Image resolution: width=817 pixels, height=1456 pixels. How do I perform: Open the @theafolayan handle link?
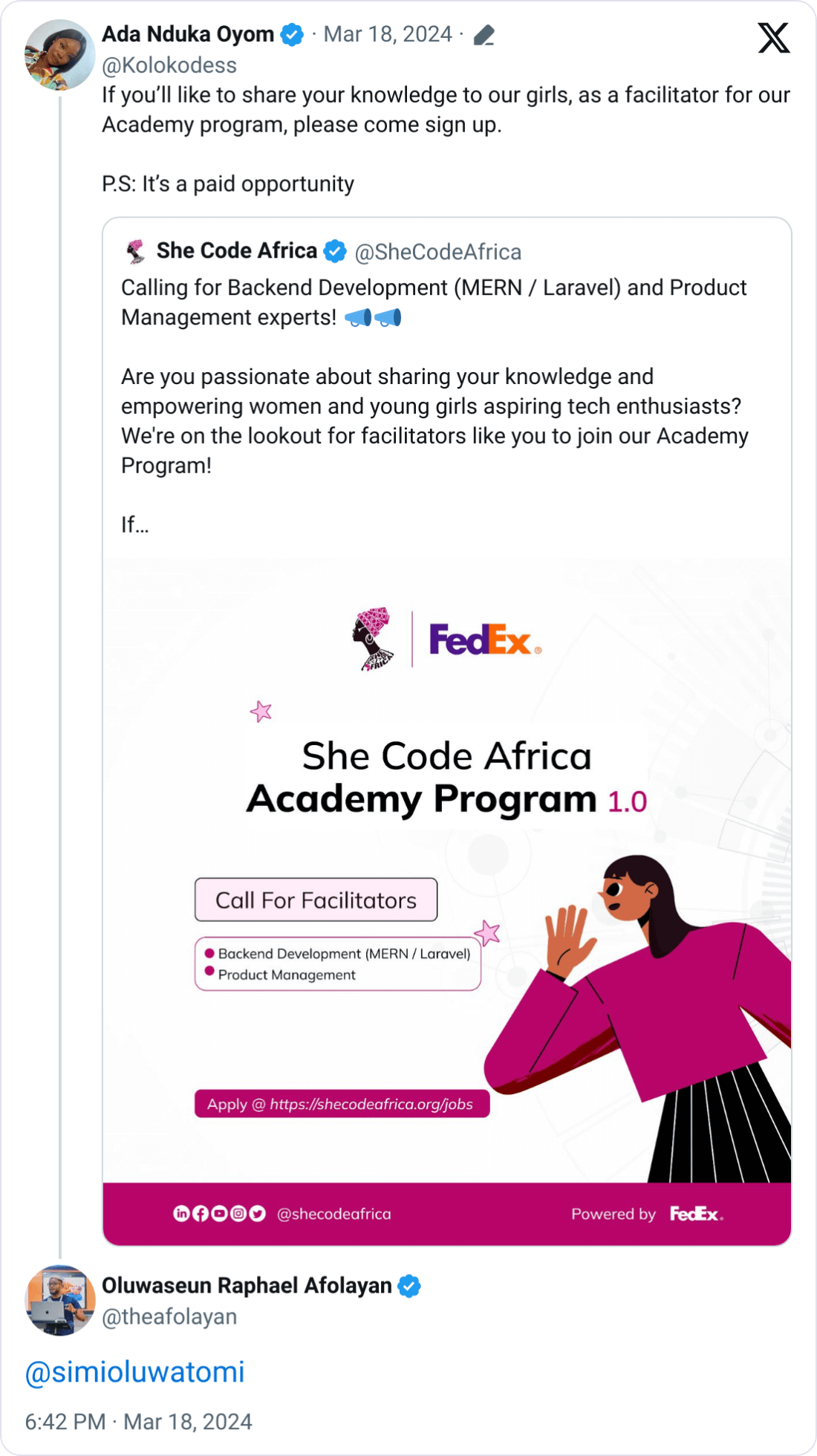[169, 1316]
